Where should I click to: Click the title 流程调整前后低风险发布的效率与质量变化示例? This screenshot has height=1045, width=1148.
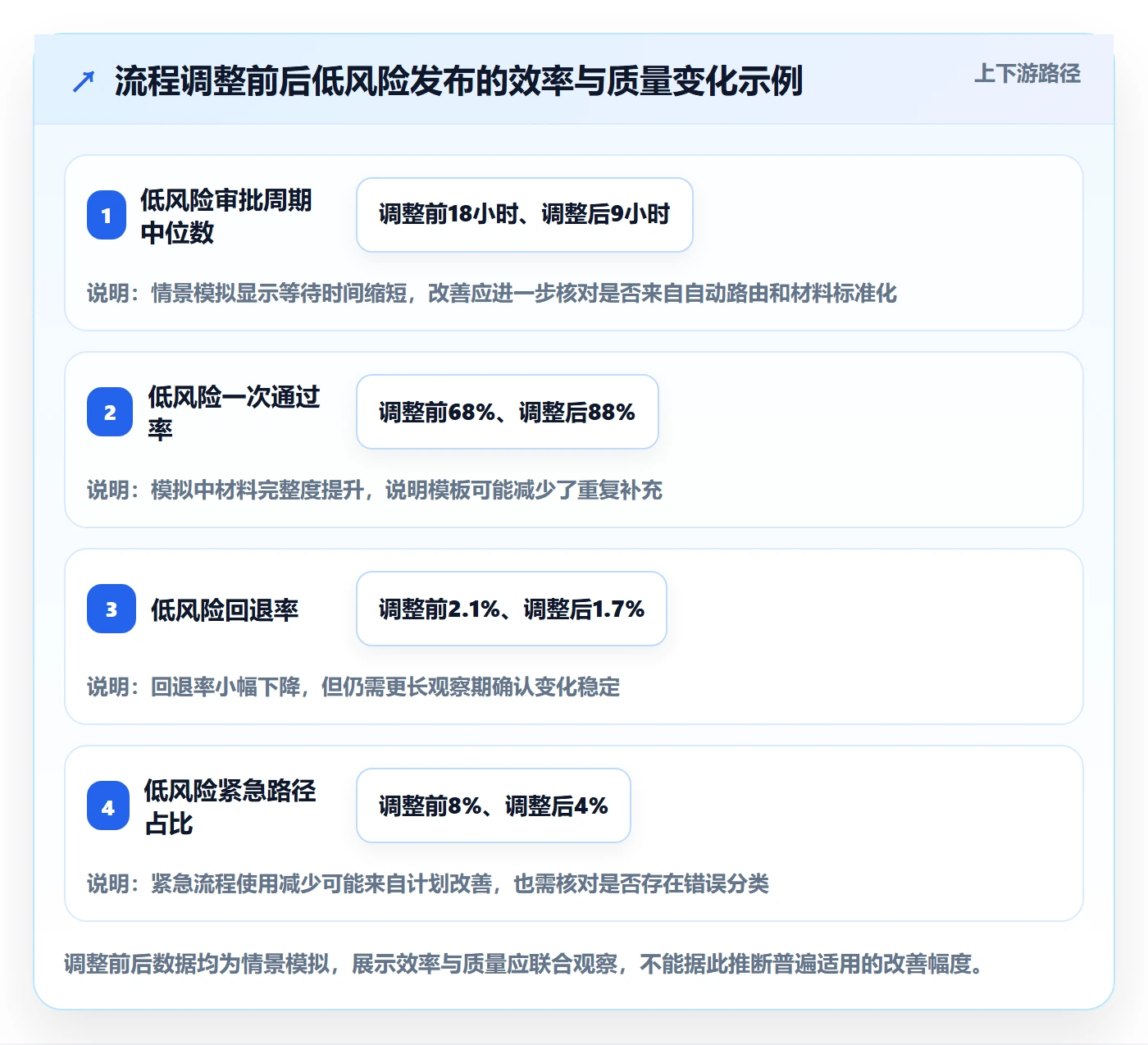pos(458,81)
